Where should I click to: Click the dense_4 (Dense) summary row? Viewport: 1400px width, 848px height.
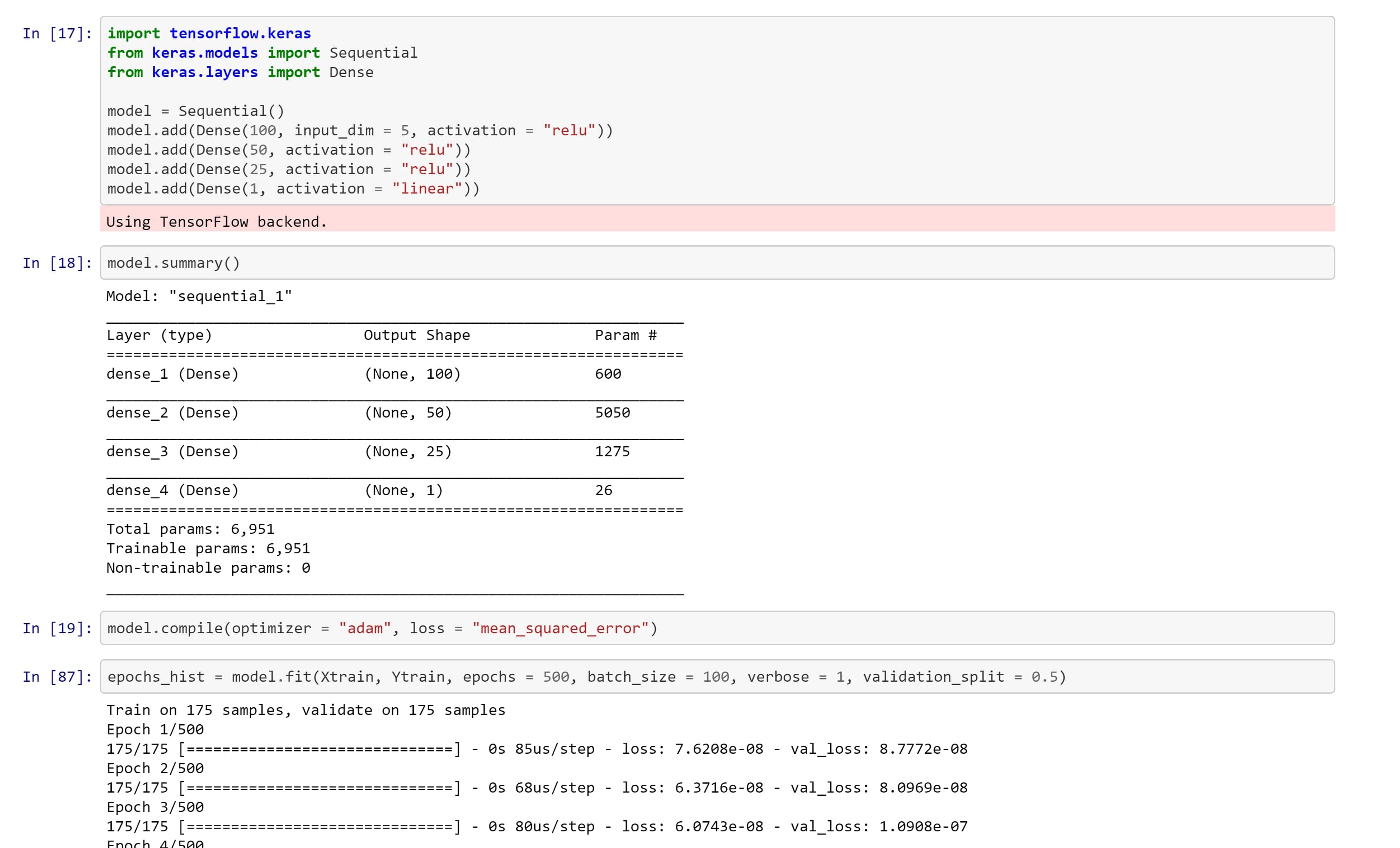[172, 491]
